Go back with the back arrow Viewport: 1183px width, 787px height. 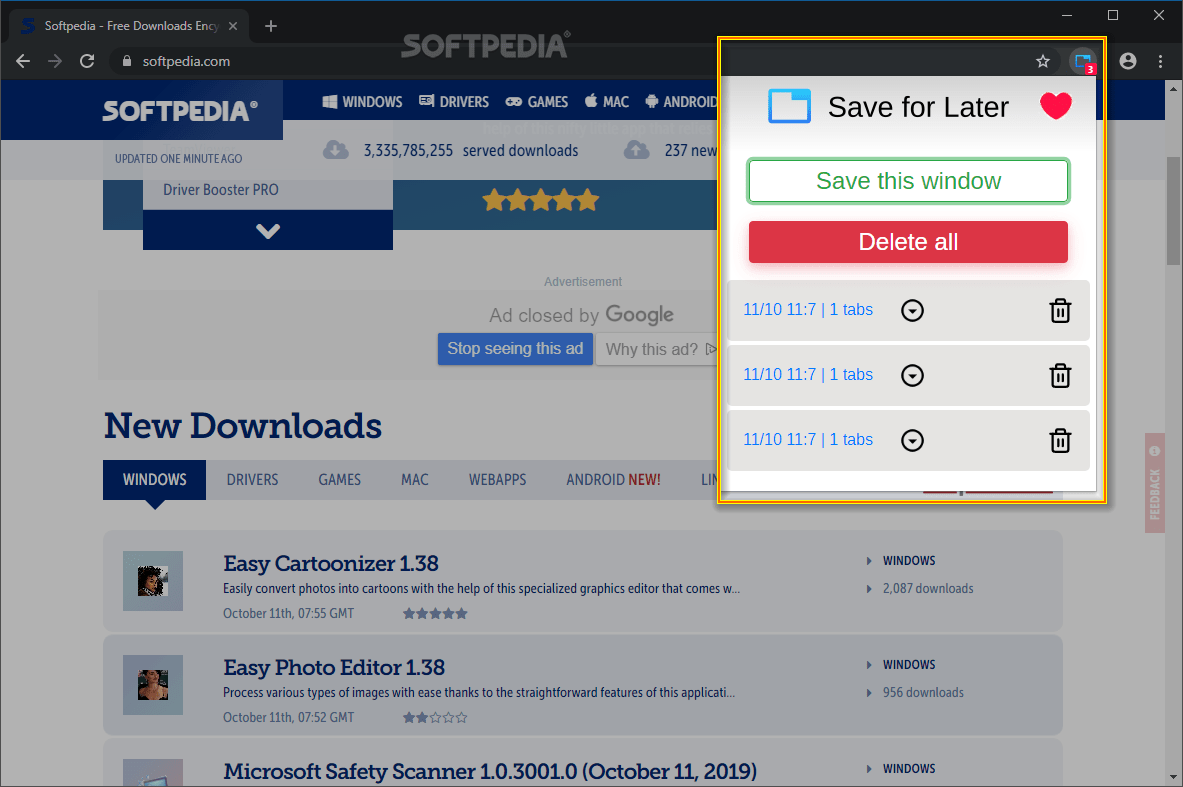pyautogui.click(x=23, y=61)
